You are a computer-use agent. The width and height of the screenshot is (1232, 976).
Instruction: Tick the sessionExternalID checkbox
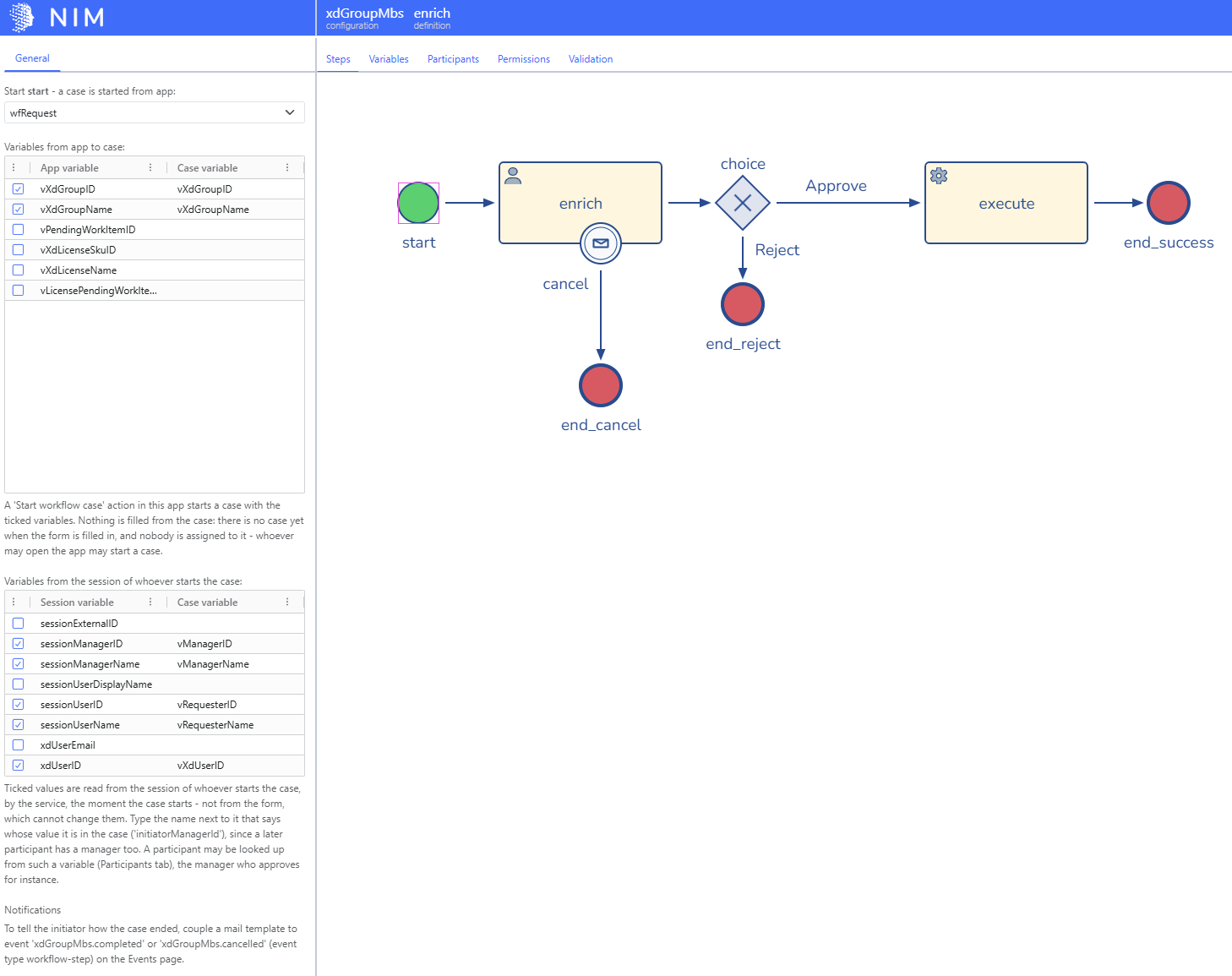(x=18, y=624)
